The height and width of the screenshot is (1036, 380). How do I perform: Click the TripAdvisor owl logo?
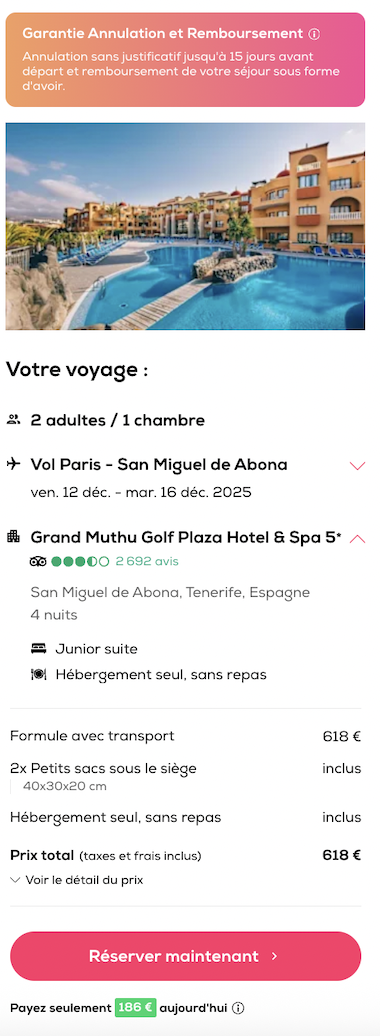(38, 562)
